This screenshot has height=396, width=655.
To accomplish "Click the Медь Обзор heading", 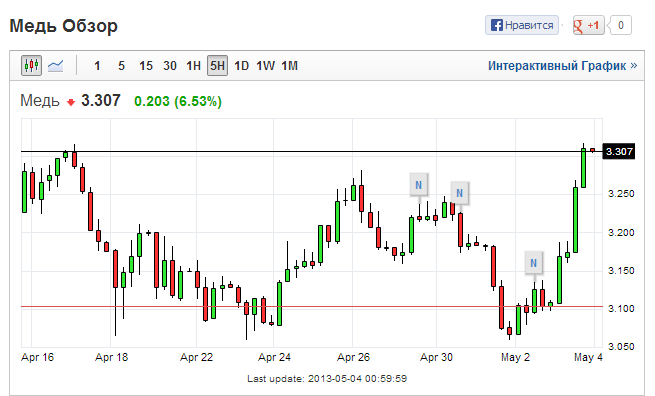I will tap(63, 25).
